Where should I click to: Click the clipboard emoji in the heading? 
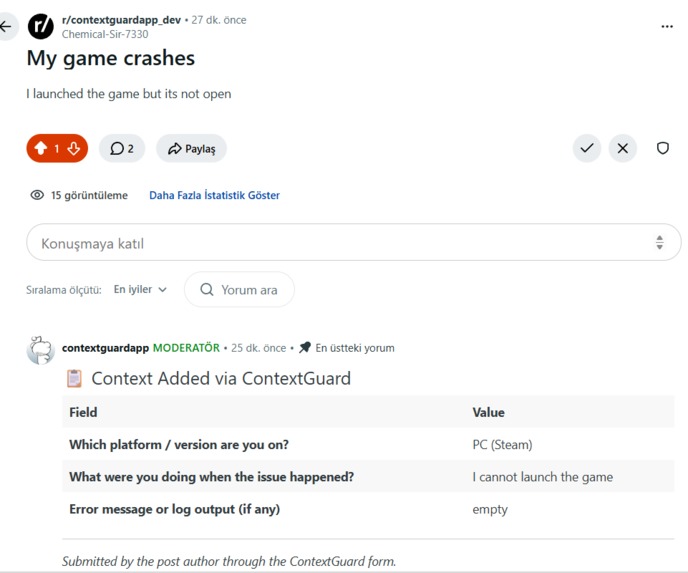click(74, 379)
